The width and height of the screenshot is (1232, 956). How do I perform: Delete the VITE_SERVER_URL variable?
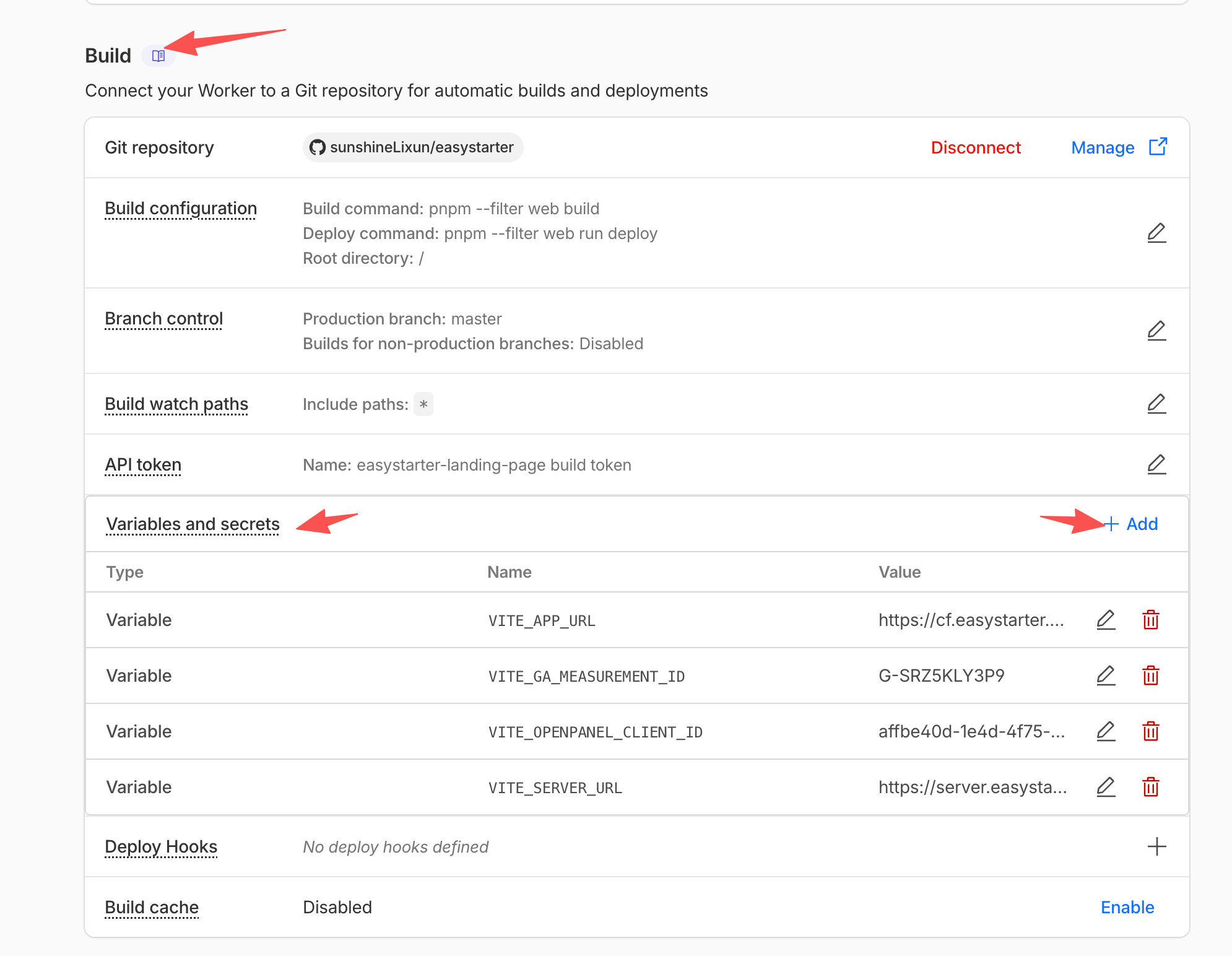point(1151,787)
